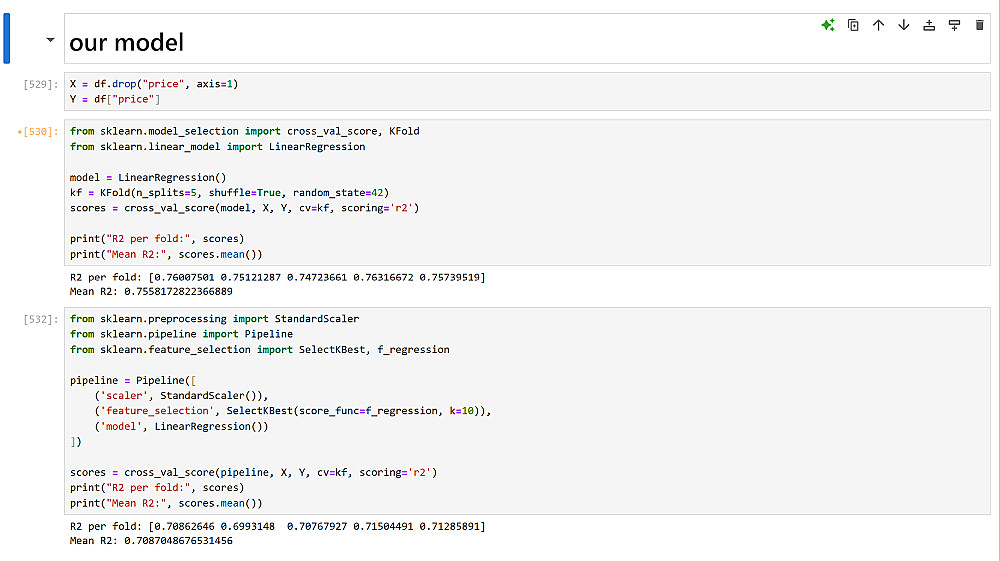Image resolution: width=1000 pixels, height=561 pixels.
Task: Duplicate the 'our model' cell
Action: (853, 25)
